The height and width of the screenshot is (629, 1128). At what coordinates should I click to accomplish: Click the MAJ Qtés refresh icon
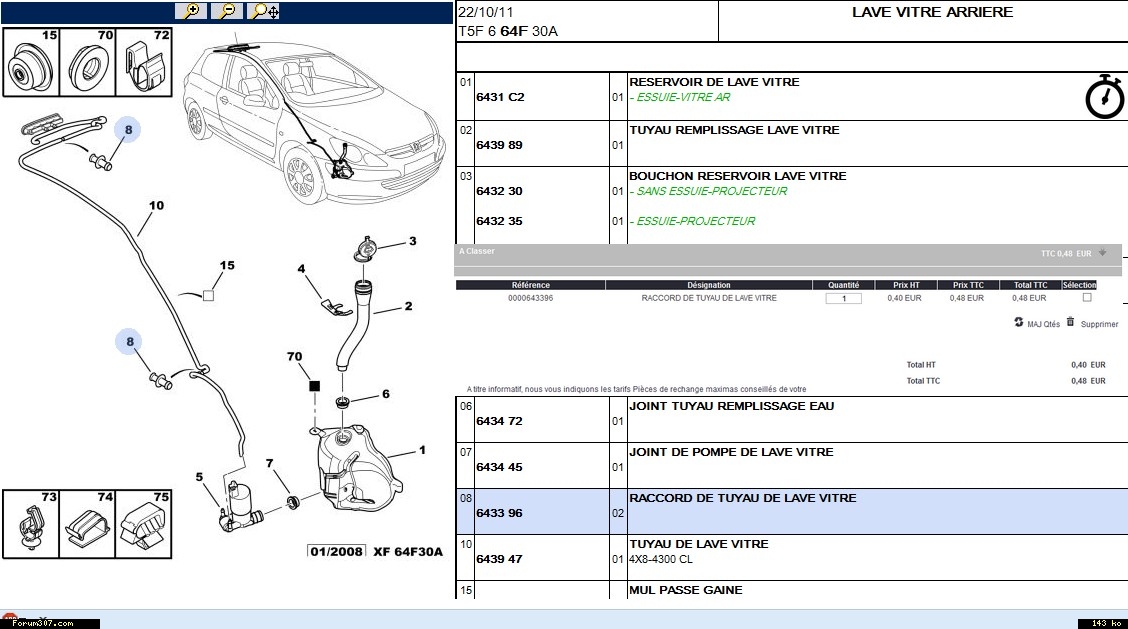point(1018,323)
